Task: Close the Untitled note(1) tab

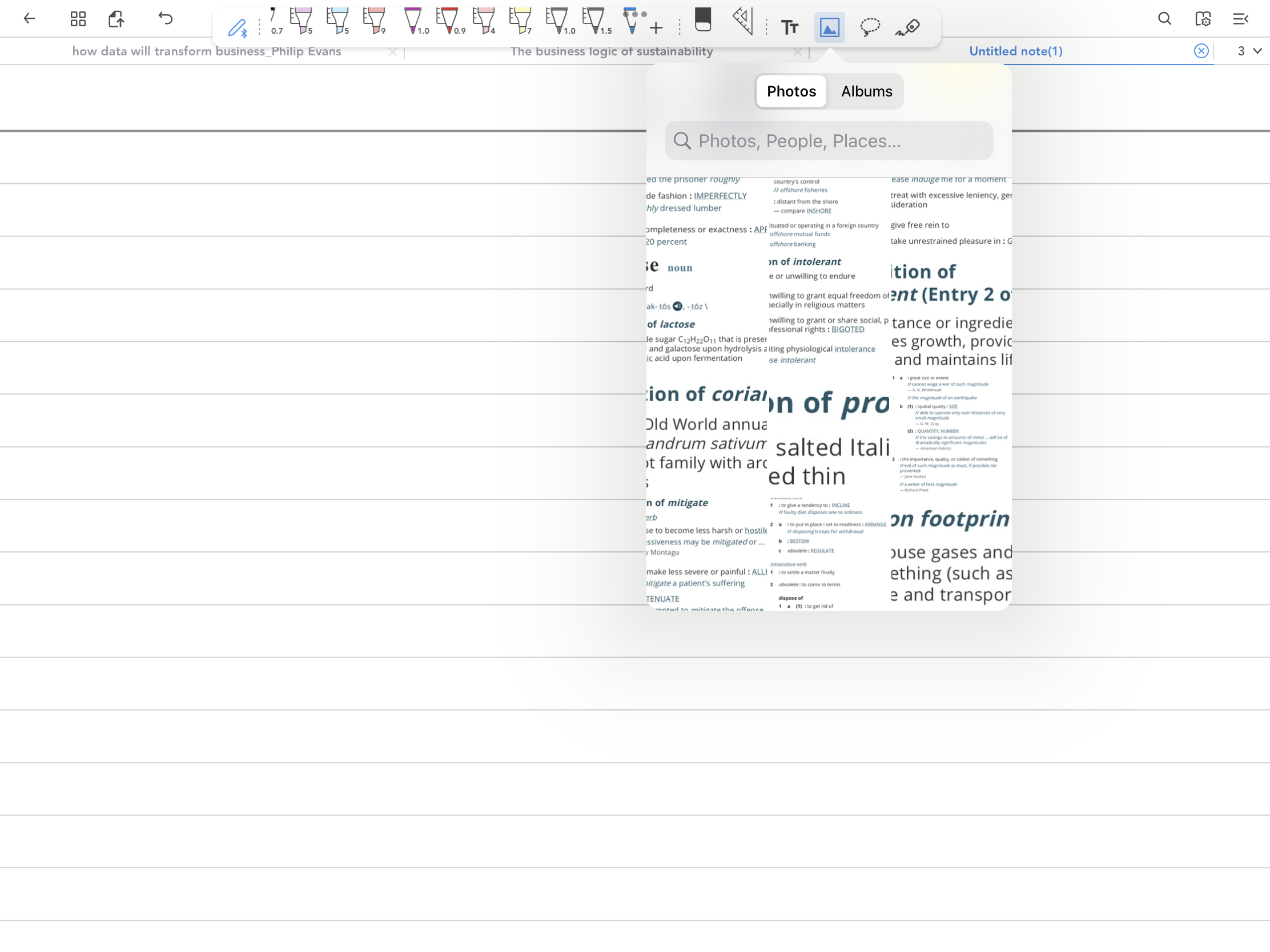Action: click(x=1200, y=51)
